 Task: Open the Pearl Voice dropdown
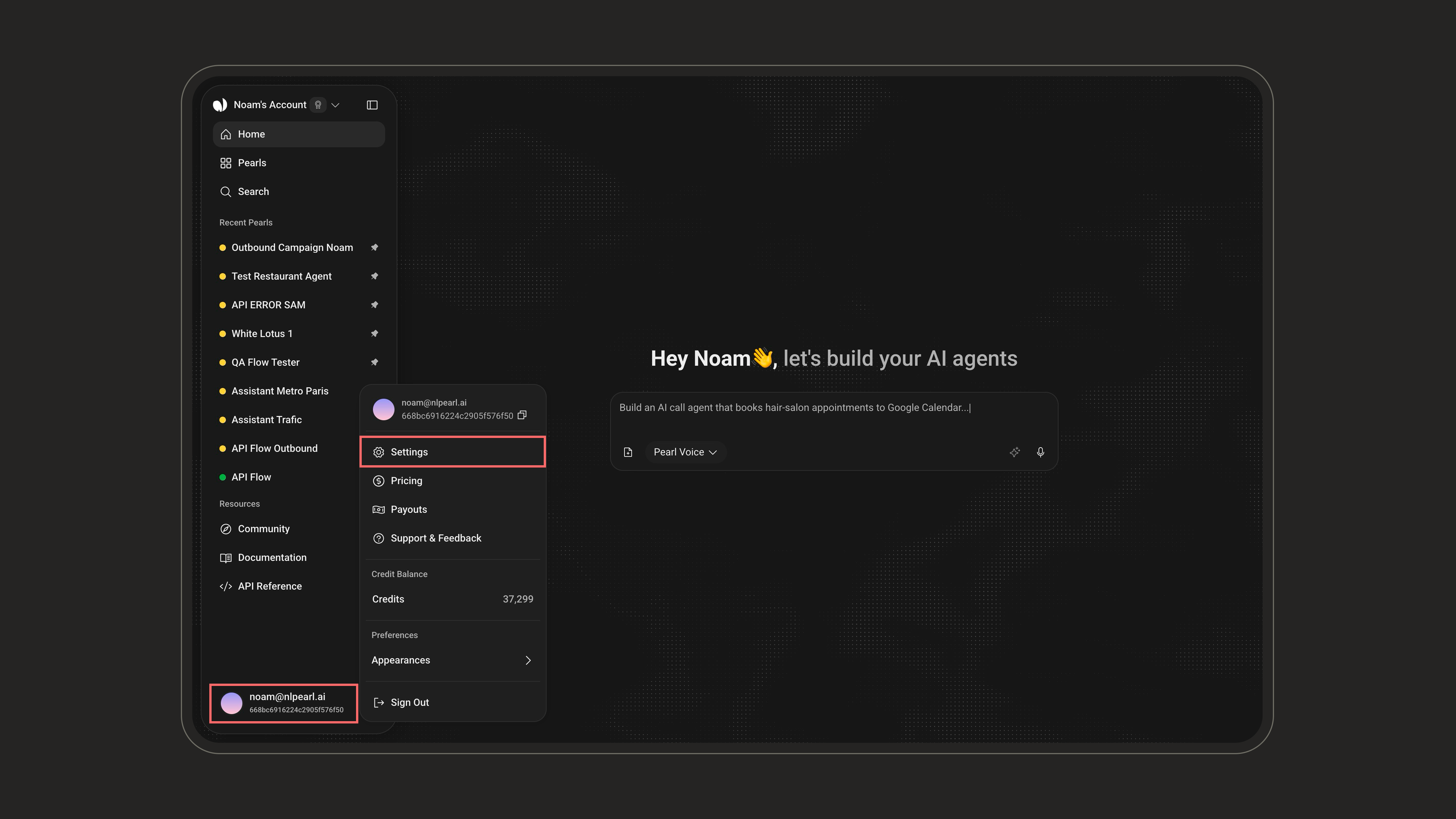click(685, 452)
